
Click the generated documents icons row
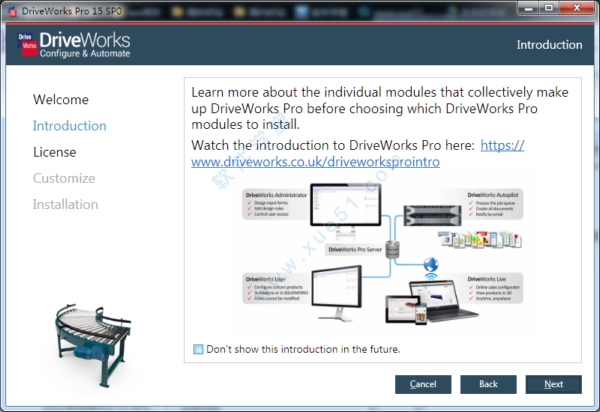click(x=480, y=239)
